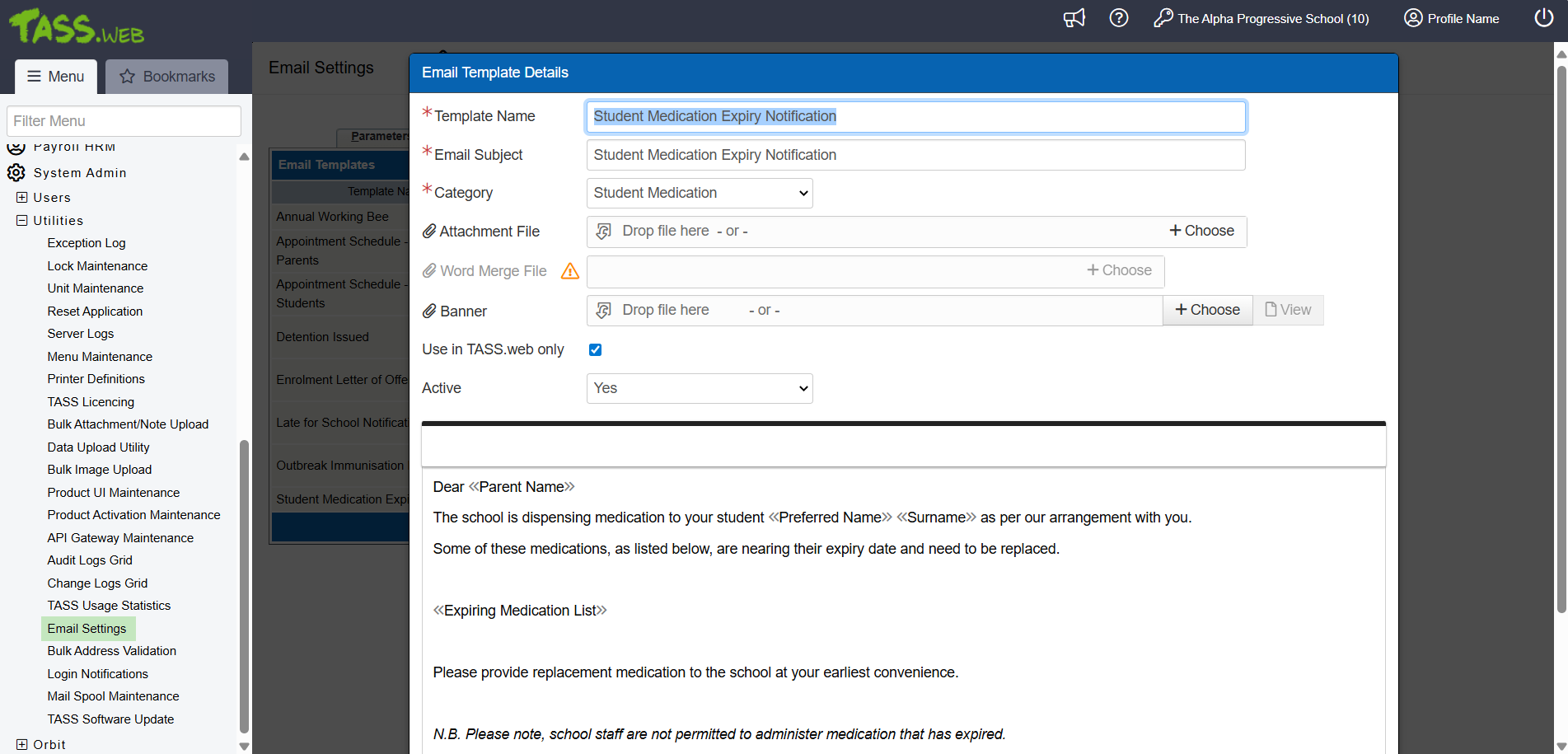
Task: Select the Menu tab
Action: [56, 77]
